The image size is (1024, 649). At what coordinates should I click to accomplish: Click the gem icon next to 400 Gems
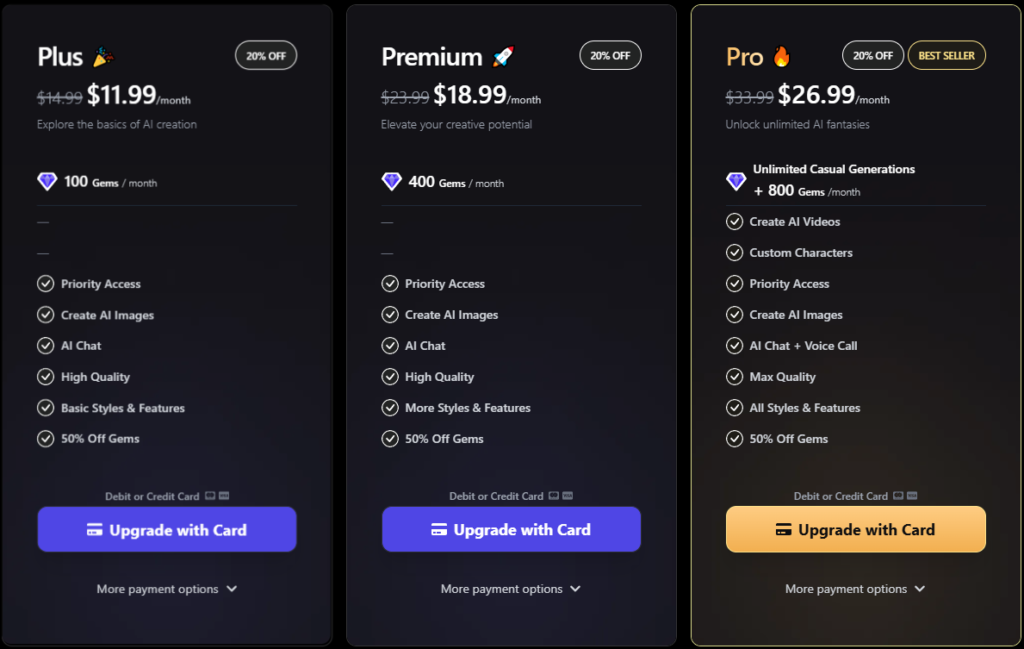click(391, 181)
